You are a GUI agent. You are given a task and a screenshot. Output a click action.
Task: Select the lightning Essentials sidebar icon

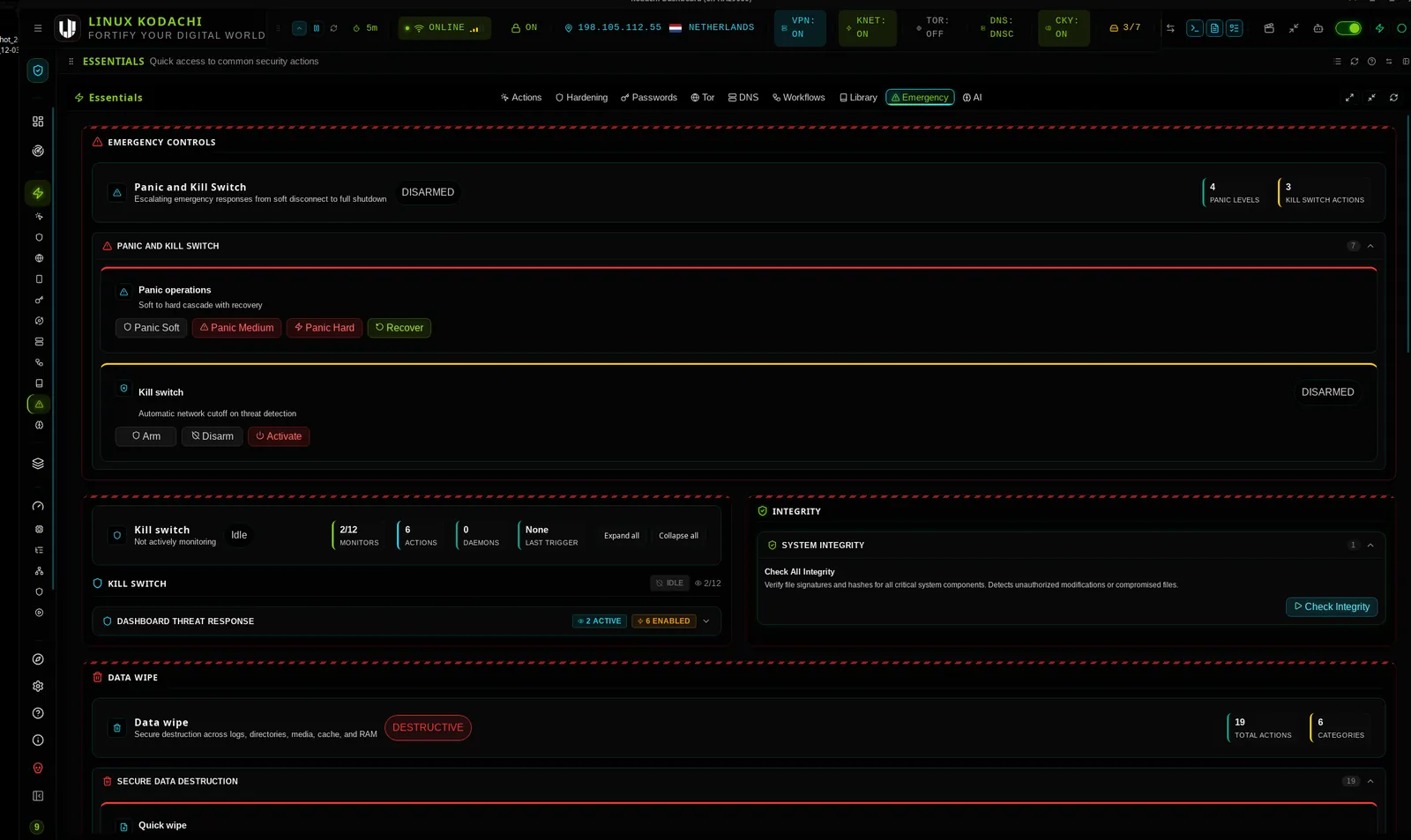click(x=38, y=193)
